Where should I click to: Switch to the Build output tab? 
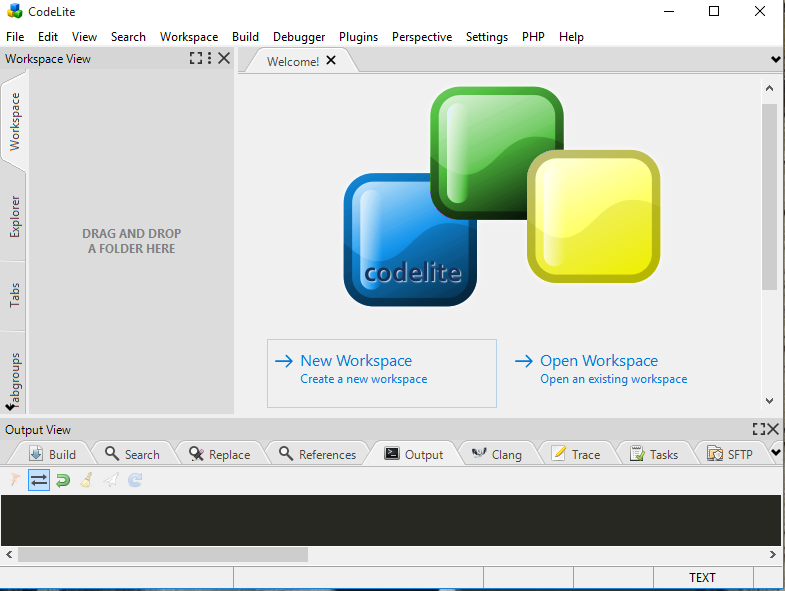(x=52, y=454)
